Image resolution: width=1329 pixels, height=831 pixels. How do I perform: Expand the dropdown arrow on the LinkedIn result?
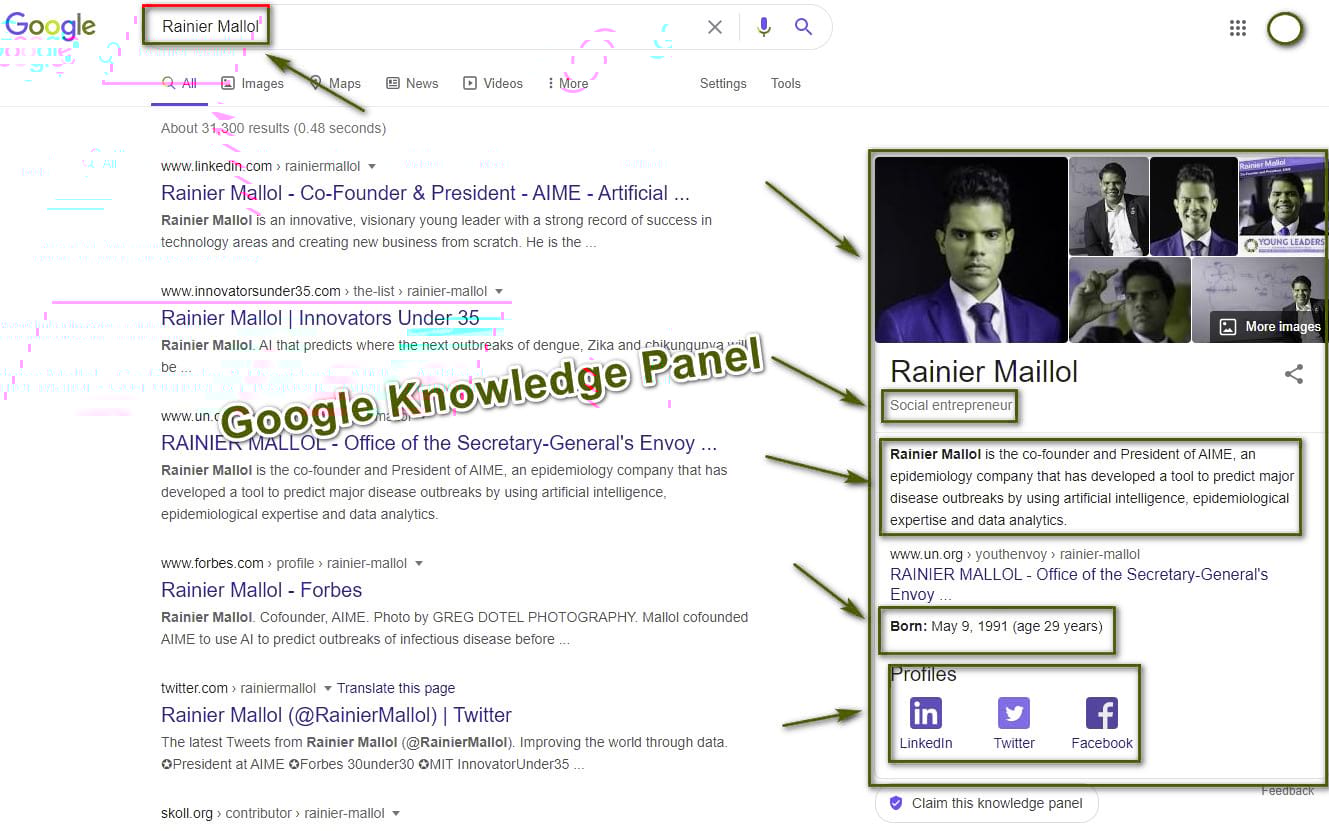point(371,166)
